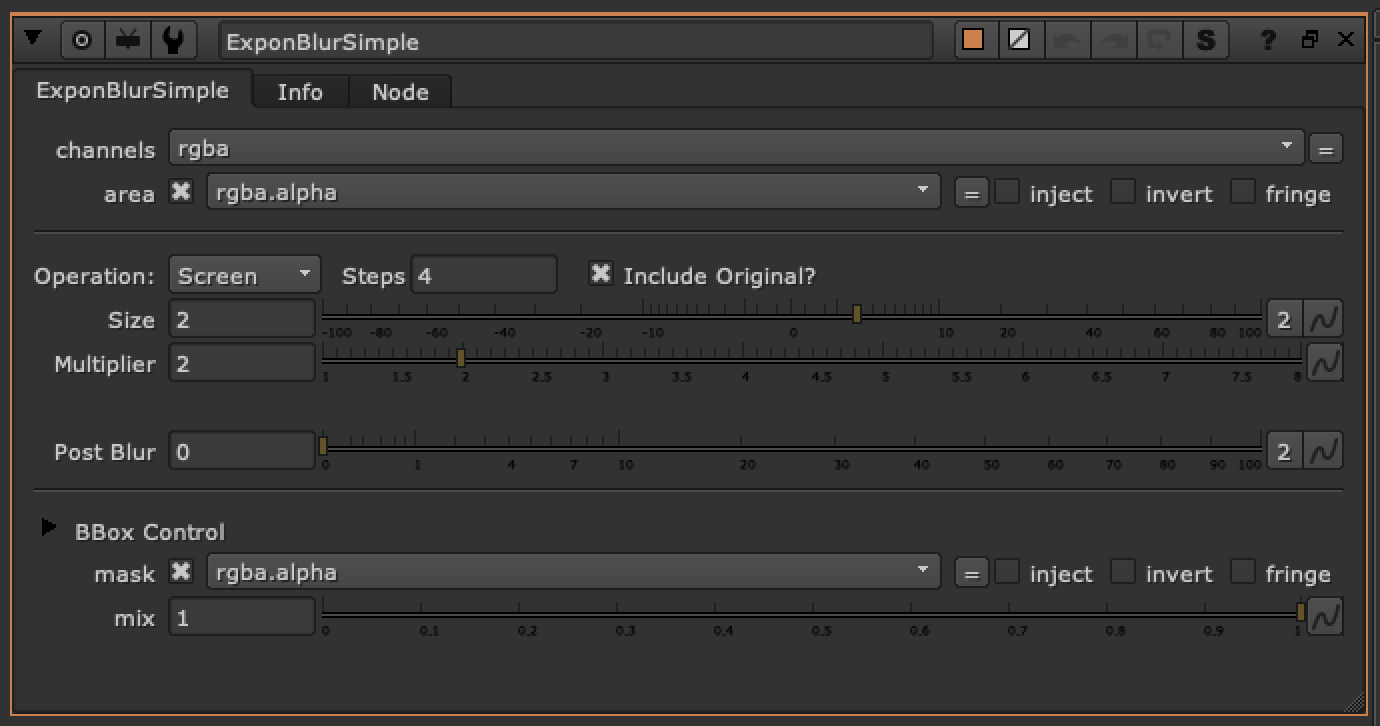Click the Post Blur channel split button
1380x726 pixels.
[1284, 452]
